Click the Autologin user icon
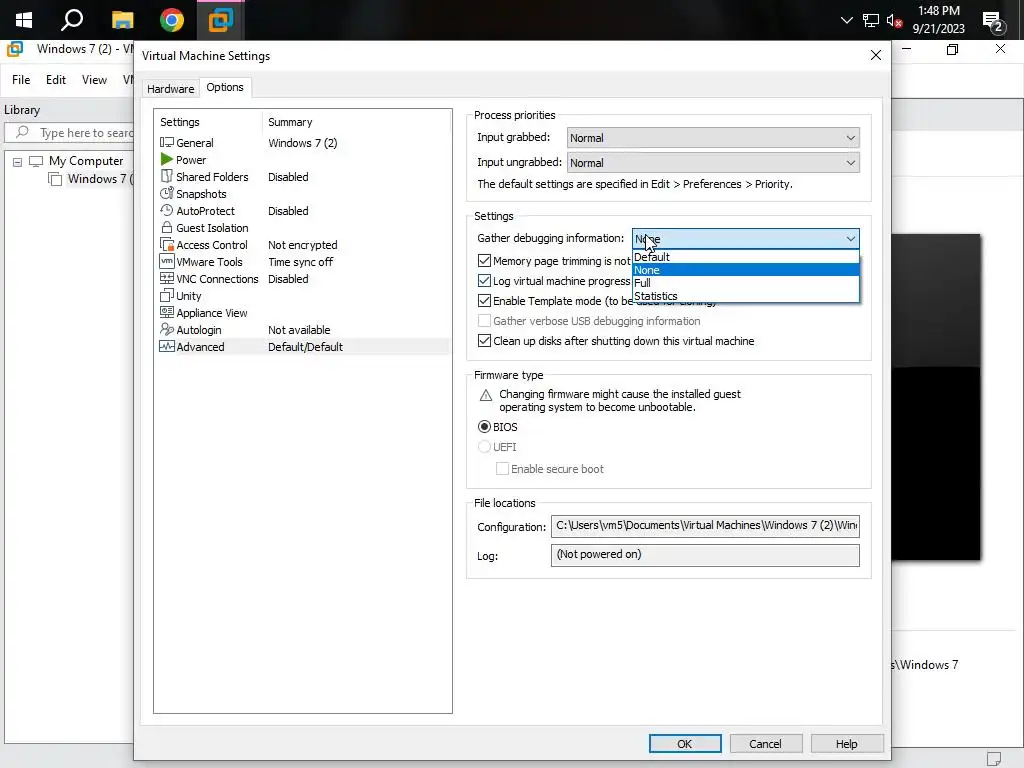This screenshot has width=1024, height=768. (167, 329)
